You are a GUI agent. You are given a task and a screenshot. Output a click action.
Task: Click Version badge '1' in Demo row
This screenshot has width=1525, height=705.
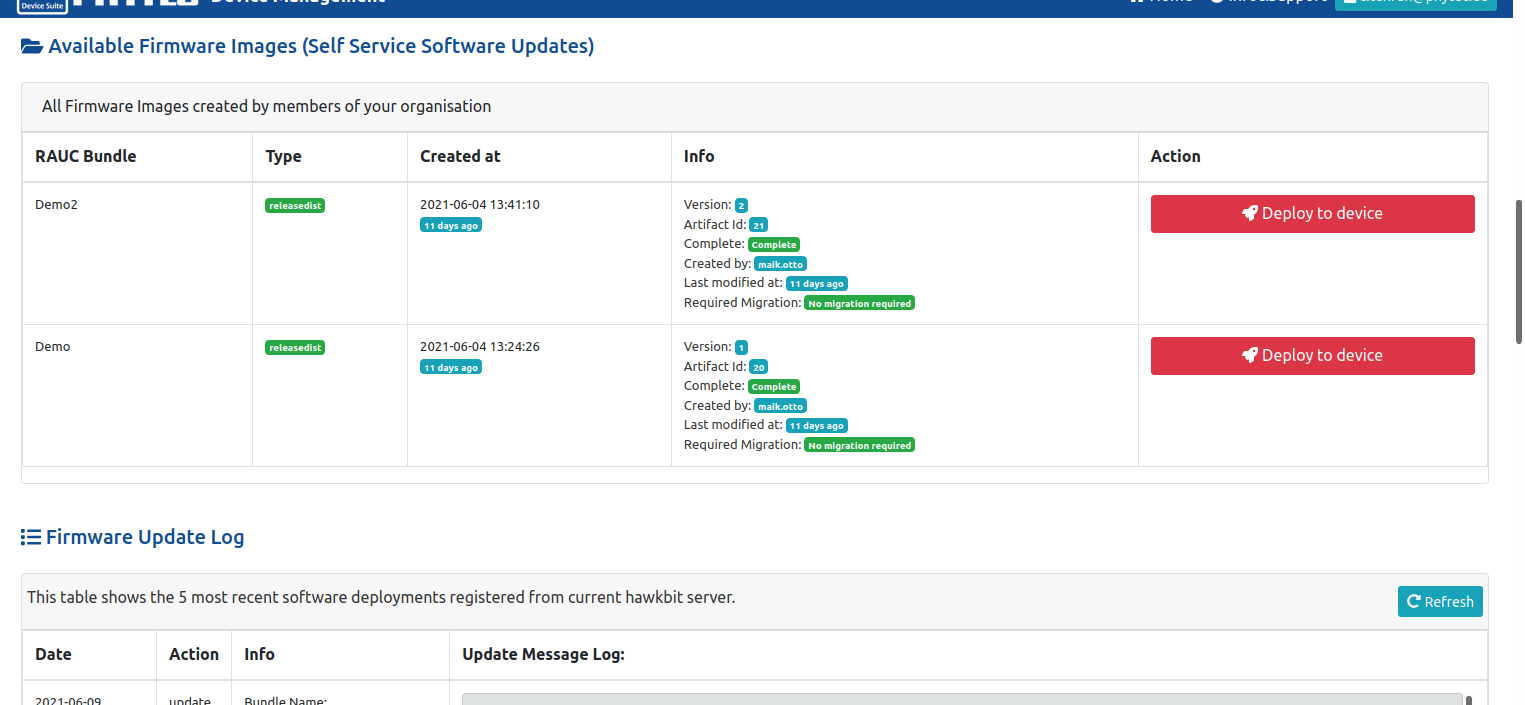[x=741, y=348]
